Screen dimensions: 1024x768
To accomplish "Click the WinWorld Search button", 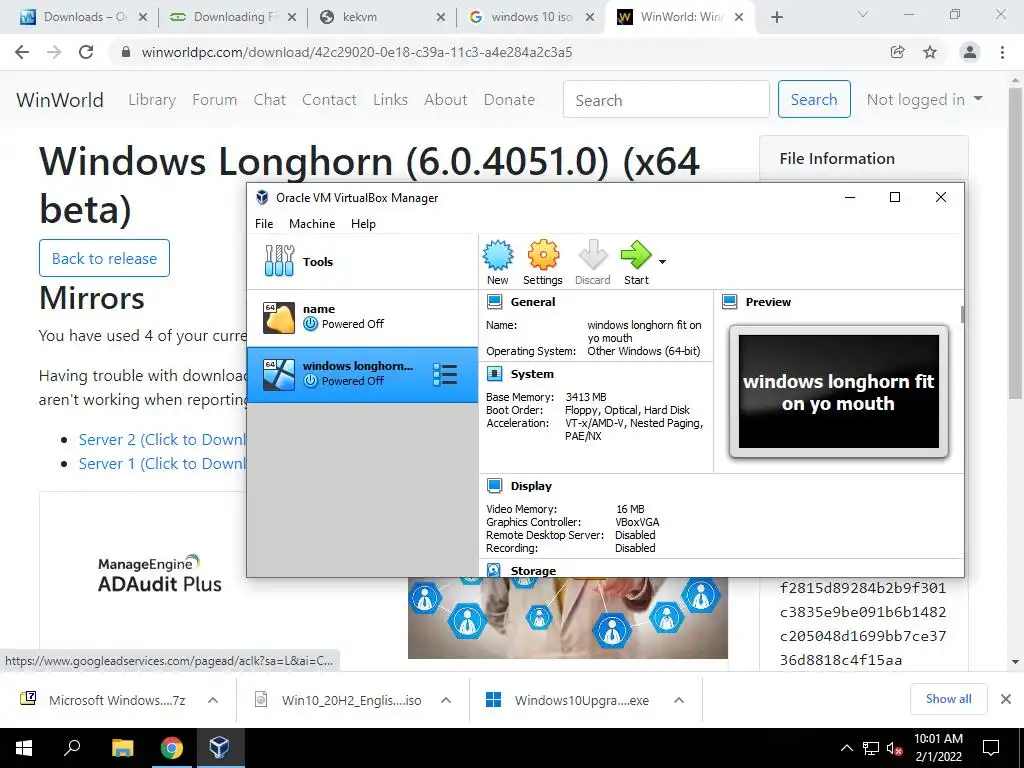I will click(814, 99).
